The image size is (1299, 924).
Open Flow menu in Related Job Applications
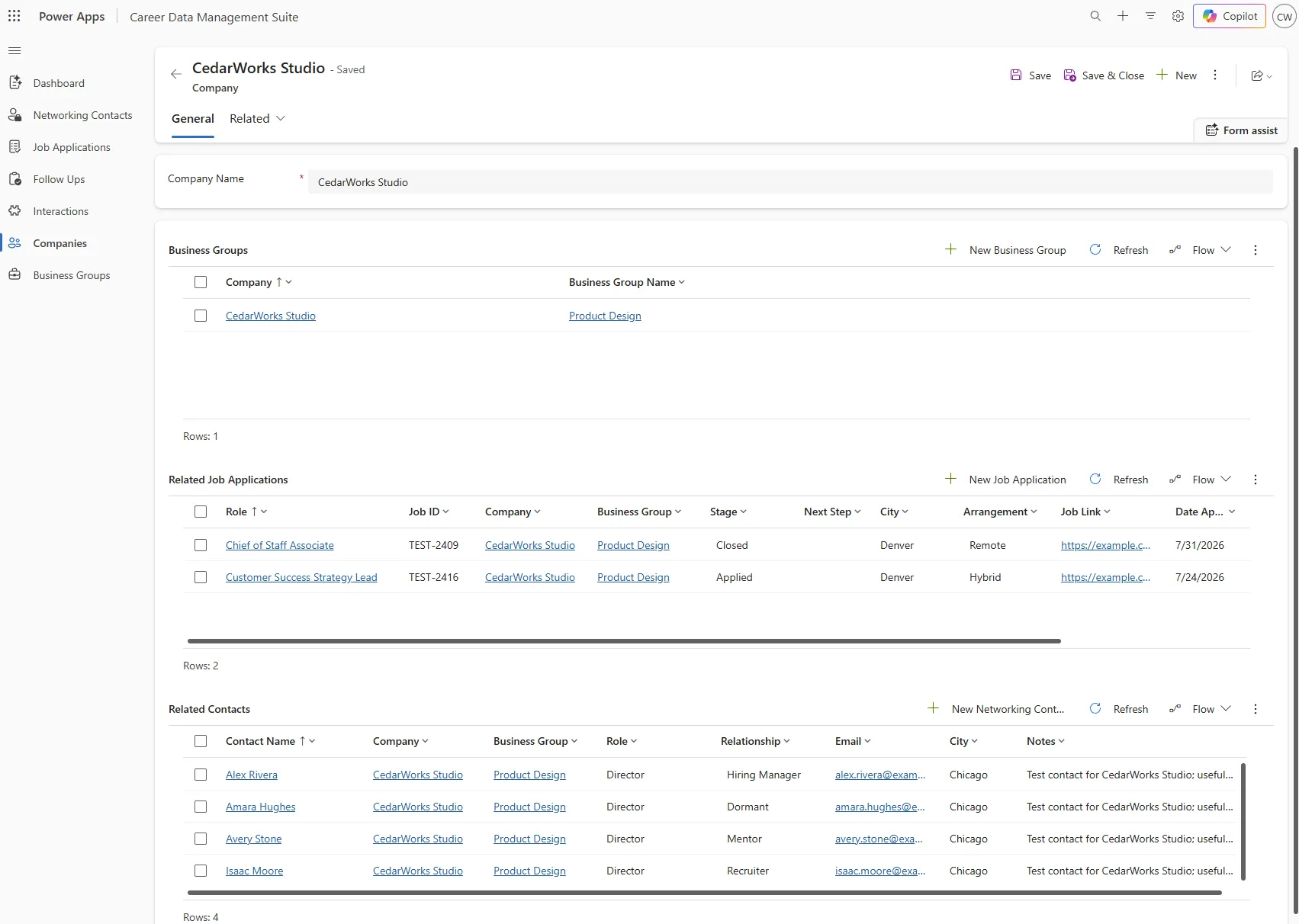tap(1200, 480)
